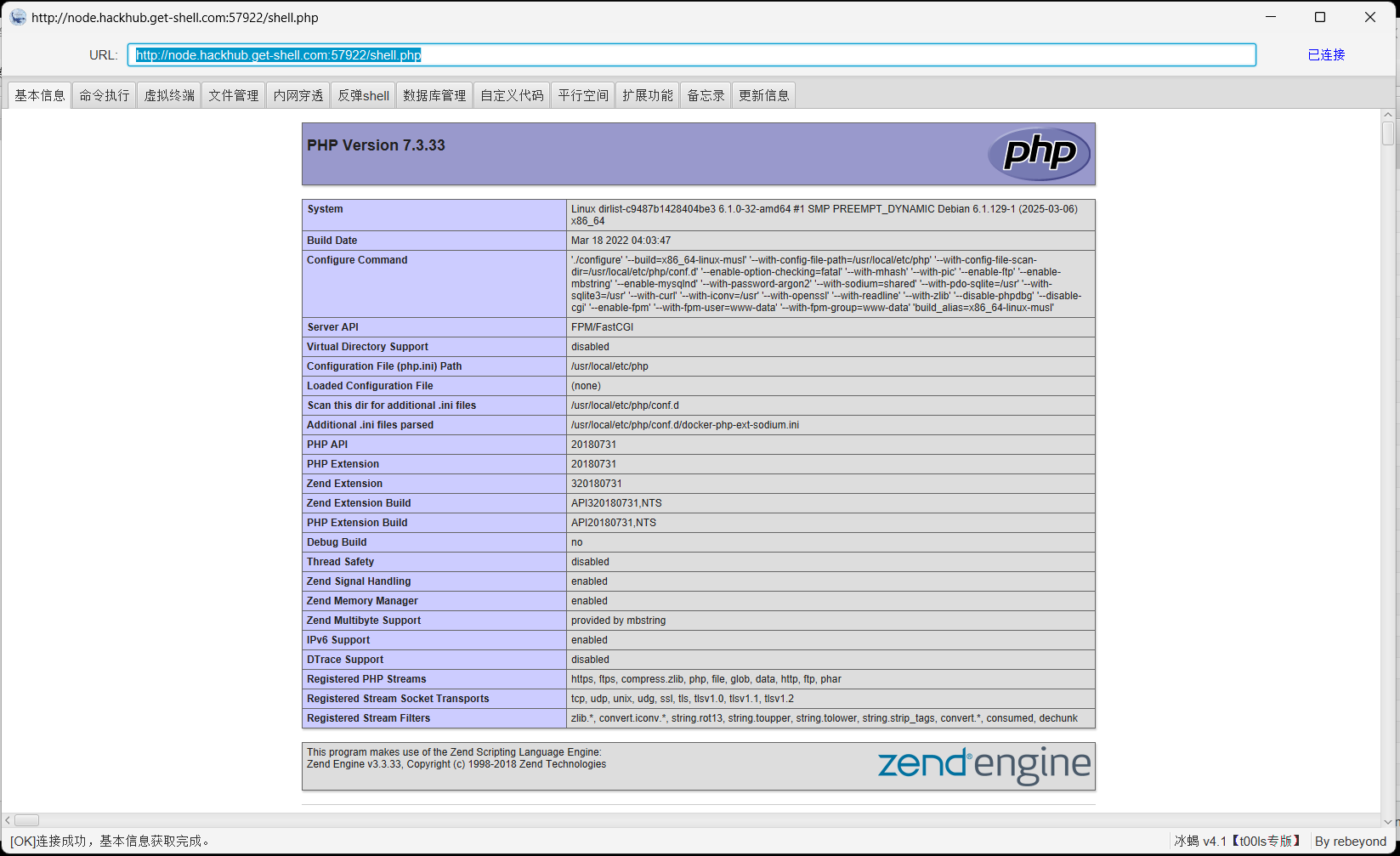1400x856 pixels.
Task: Click the PHP logo in header
Action: click(x=1039, y=154)
